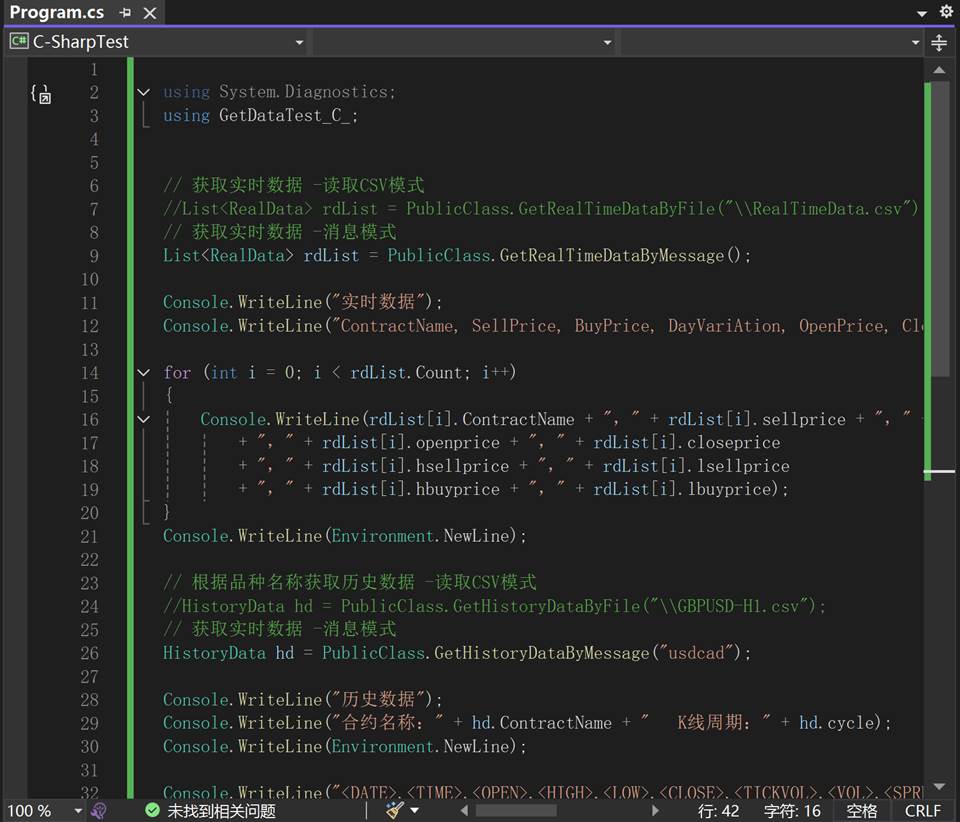The width and height of the screenshot is (960, 822).
Task: Collapse the using directives block
Action: point(144,92)
